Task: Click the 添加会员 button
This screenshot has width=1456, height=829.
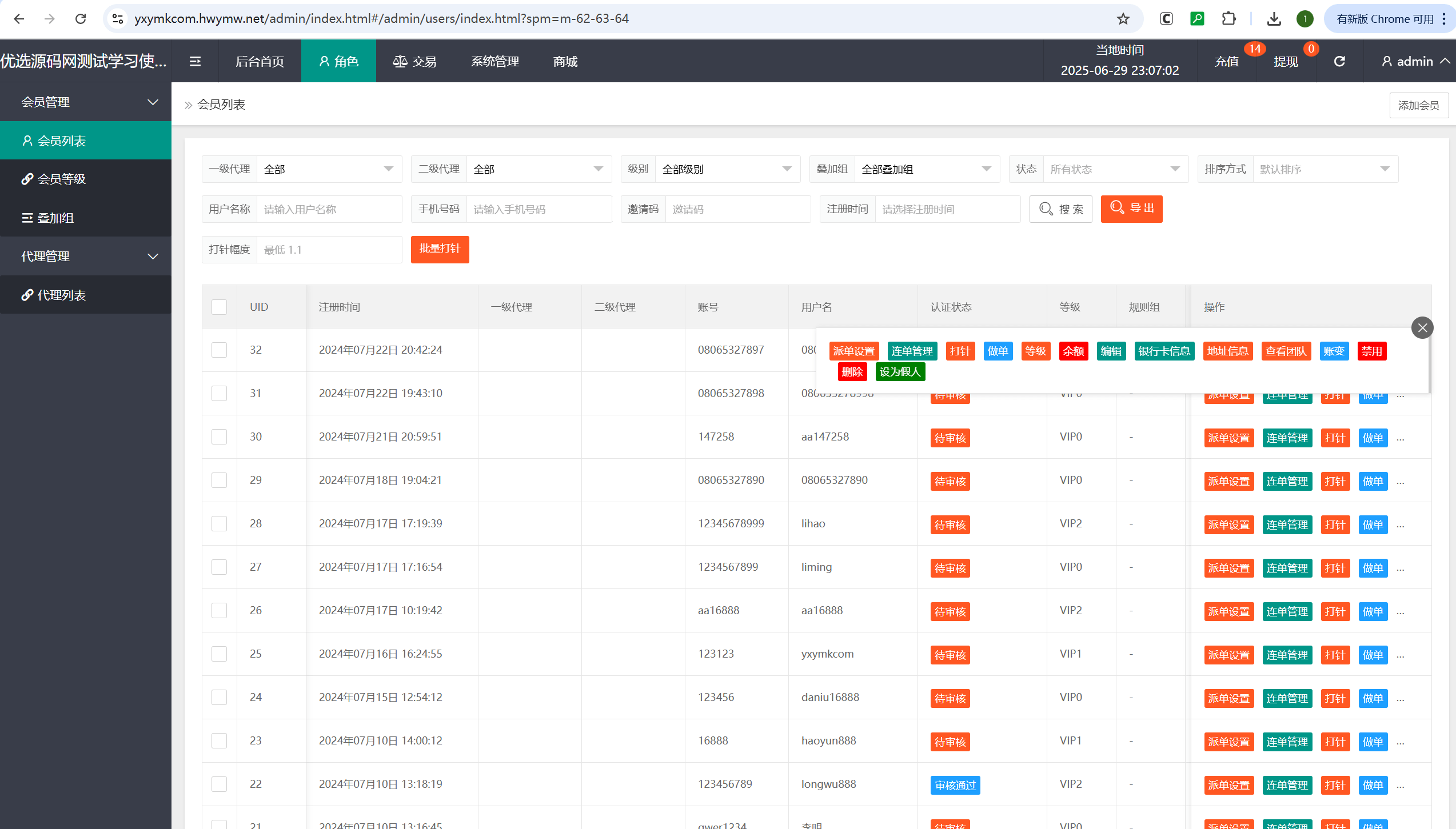Action: coord(1418,105)
